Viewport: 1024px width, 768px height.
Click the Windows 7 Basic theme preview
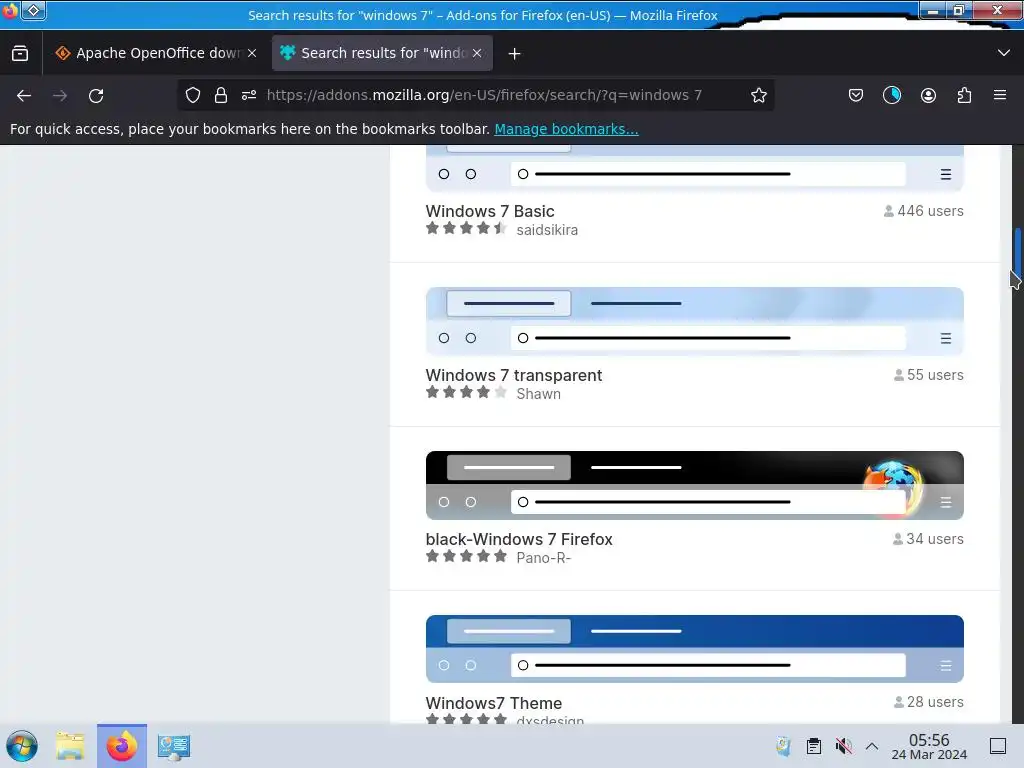click(694, 168)
